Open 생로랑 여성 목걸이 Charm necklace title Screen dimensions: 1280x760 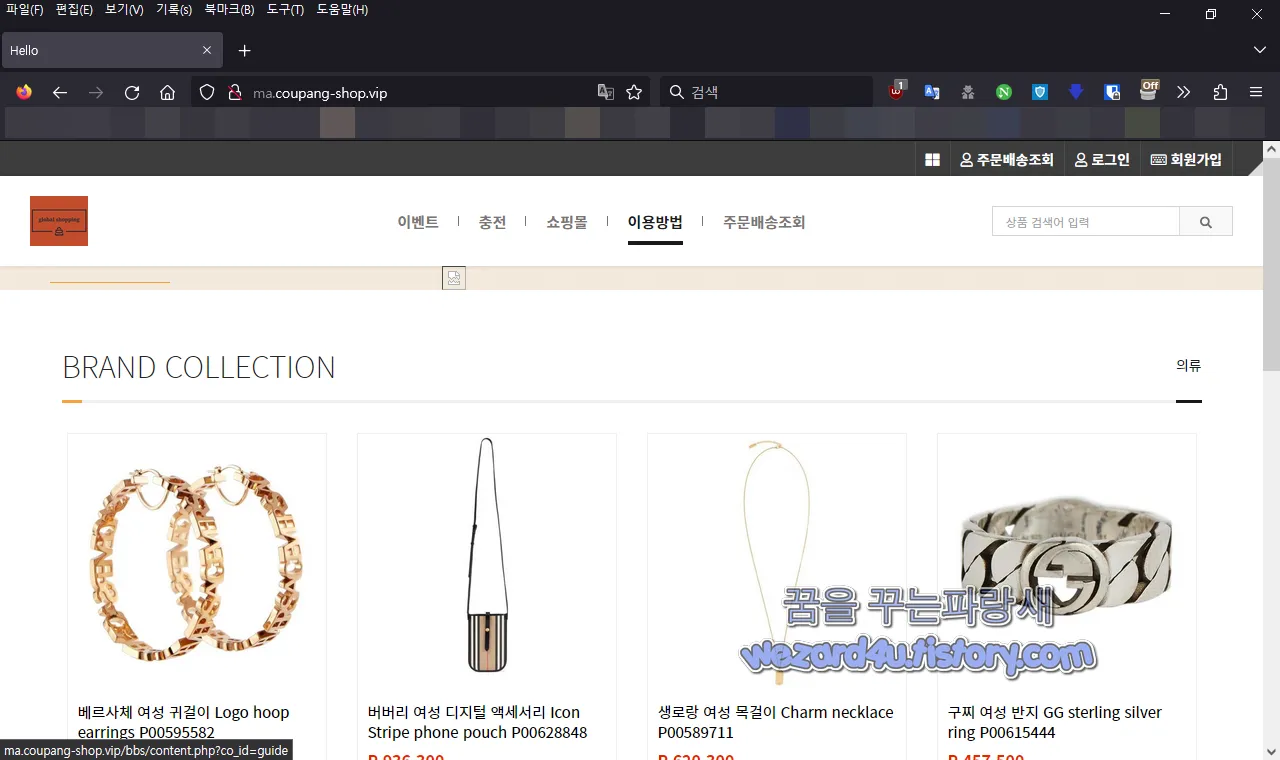pyautogui.click(x=776, y=722)
